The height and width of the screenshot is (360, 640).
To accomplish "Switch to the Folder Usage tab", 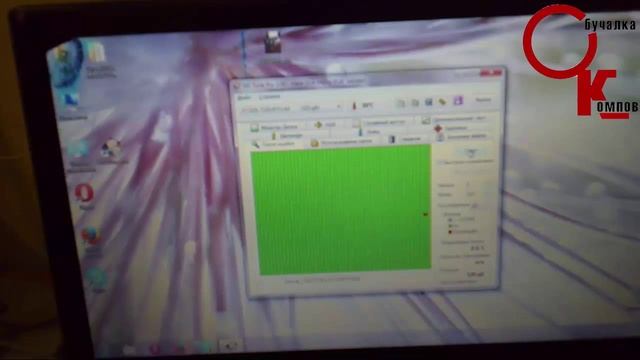I will [342, 142].
